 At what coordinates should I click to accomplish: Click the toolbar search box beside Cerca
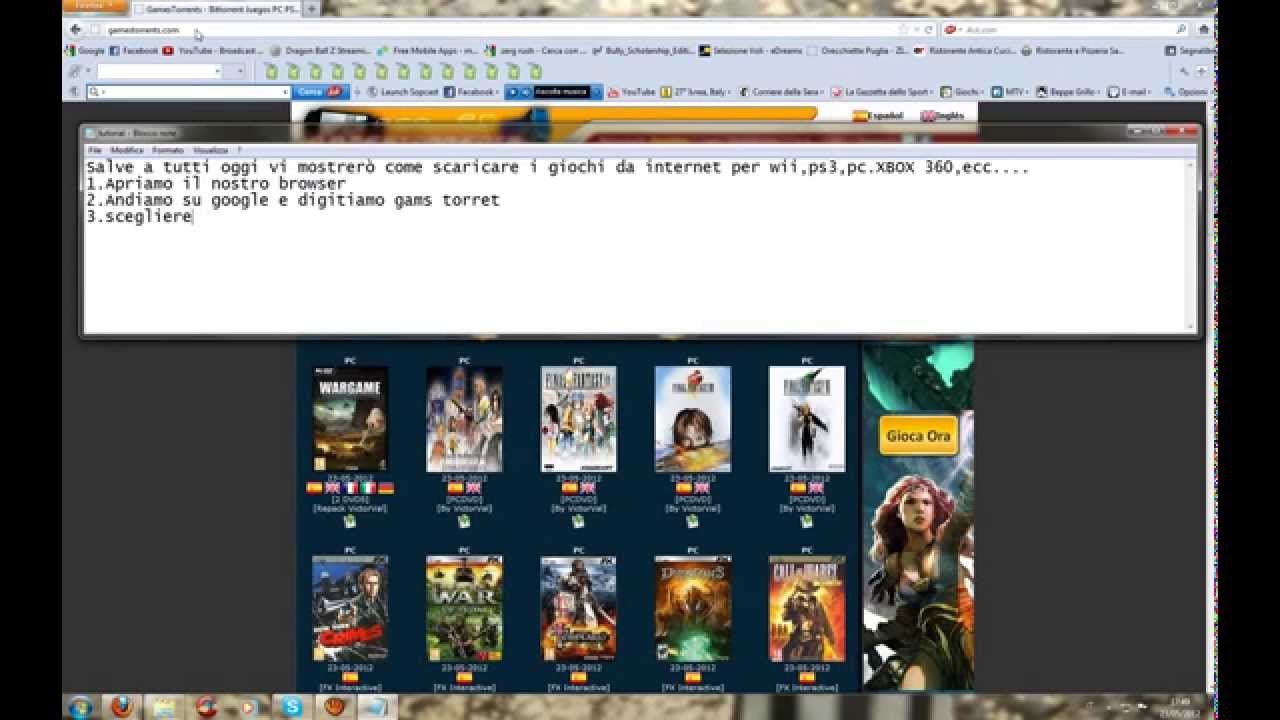click(x=188, y=92)
